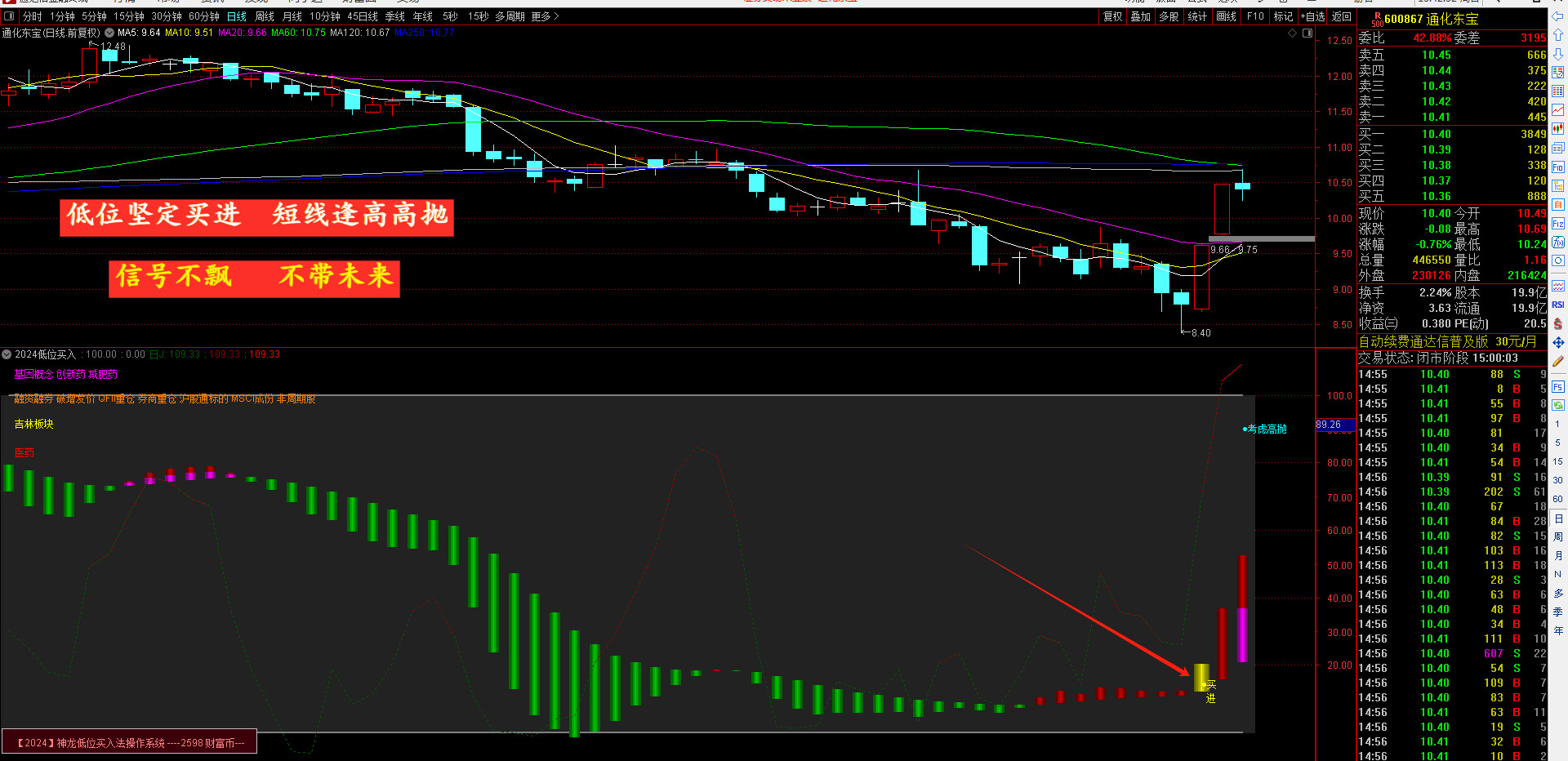Image resolution: width=1568 pixels, height=761 pixels.
Task: Click the R500 badge beside stock code
Action: pyautogui.click(x=1377, y=20)
